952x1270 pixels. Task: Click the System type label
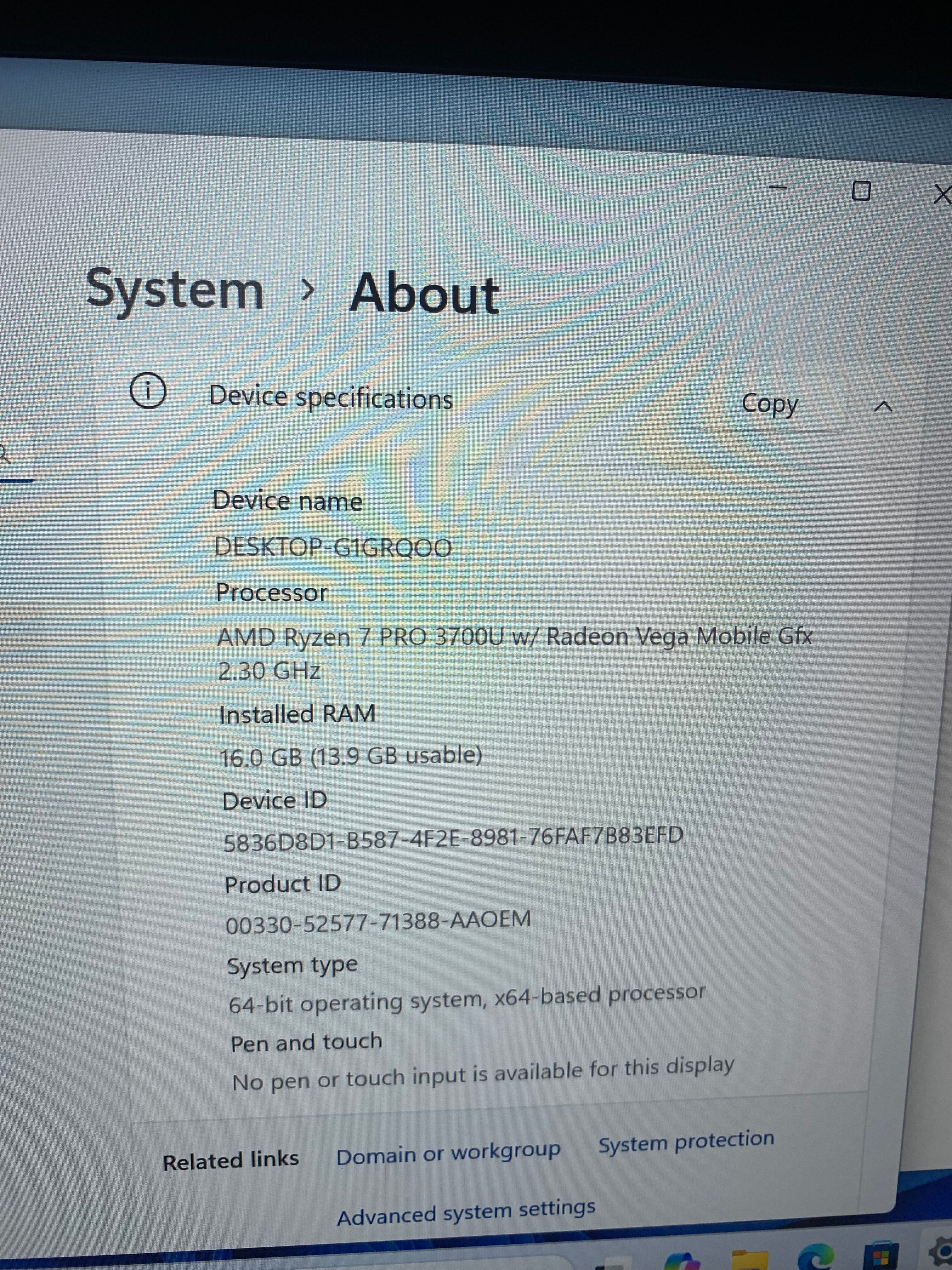[292, 966]
